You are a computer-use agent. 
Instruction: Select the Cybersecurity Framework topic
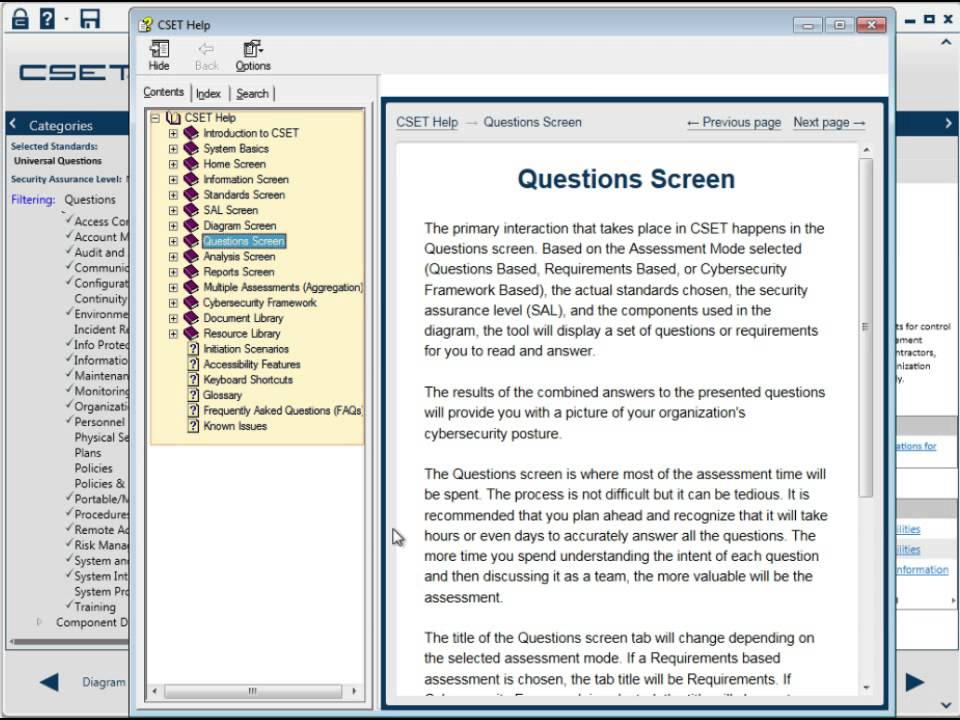260,302
